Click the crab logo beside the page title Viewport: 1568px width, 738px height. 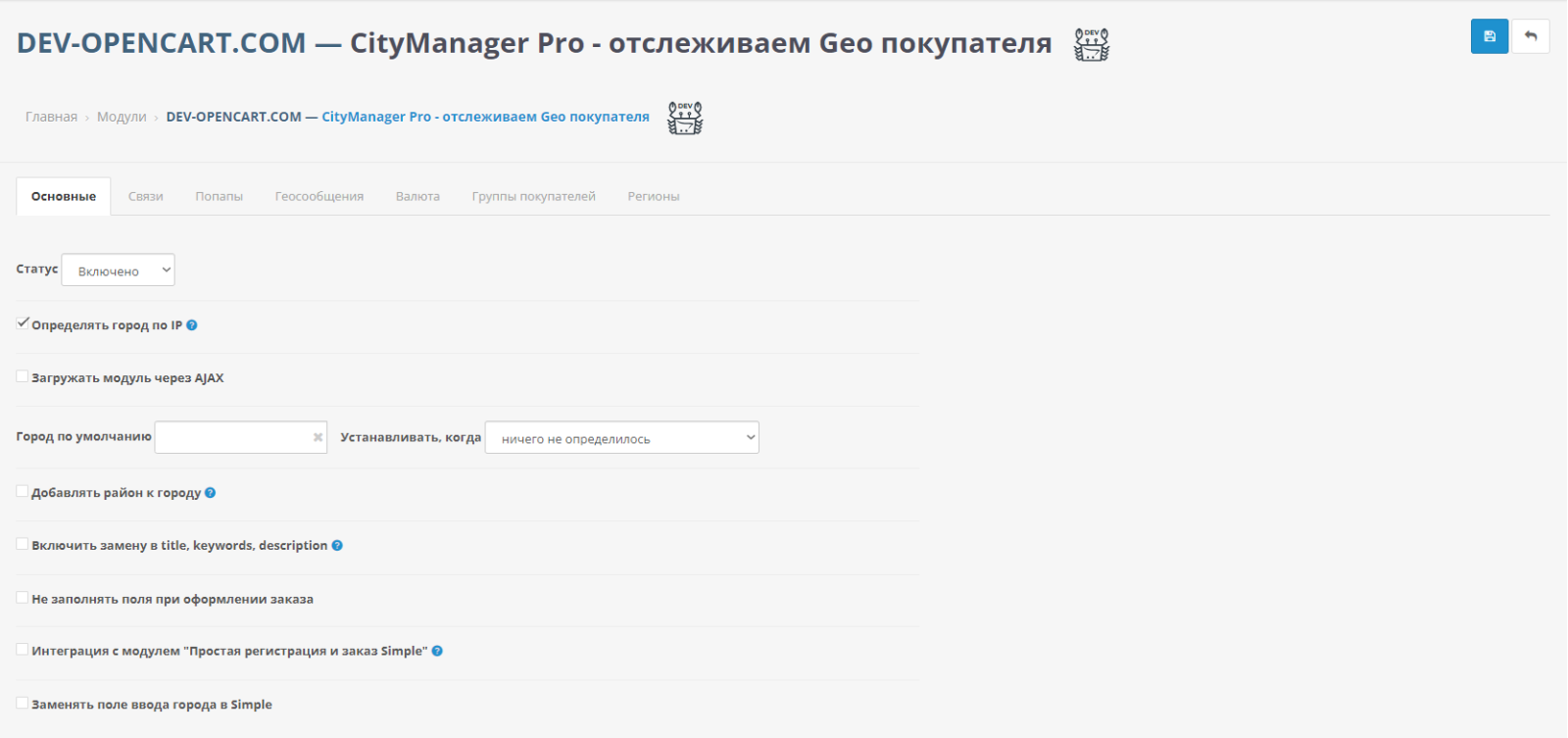(1092, 44)
